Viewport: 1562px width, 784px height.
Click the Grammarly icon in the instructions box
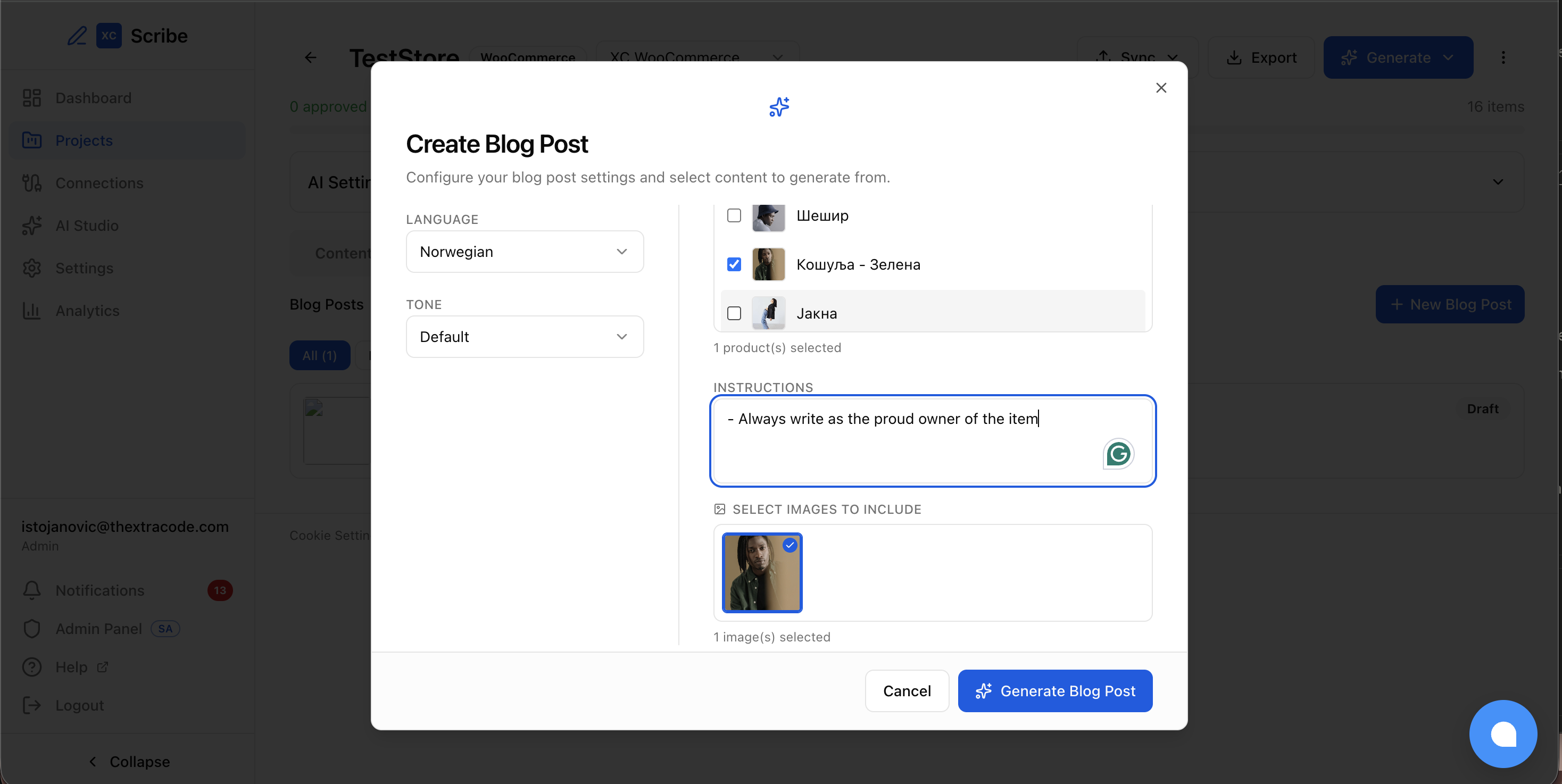click(1118, 454)
